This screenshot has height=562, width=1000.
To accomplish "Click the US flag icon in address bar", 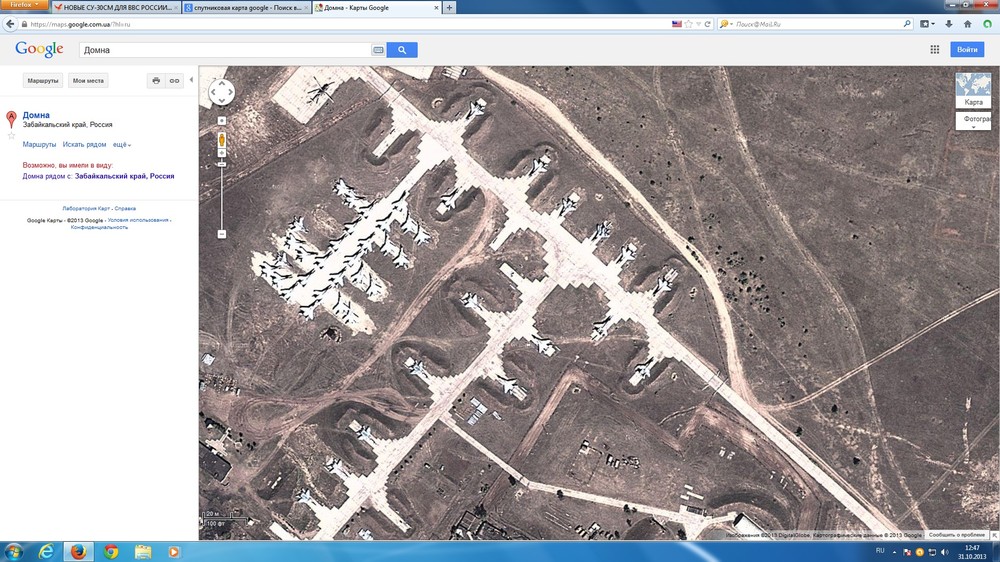I will pos(677,24).
